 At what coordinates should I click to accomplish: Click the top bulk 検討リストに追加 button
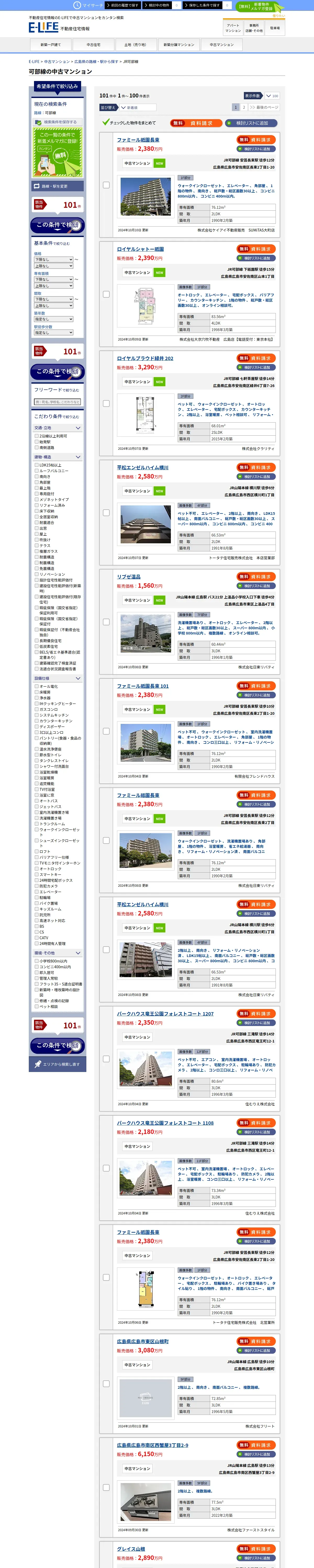pyautogui.click(x=251, y=123)
